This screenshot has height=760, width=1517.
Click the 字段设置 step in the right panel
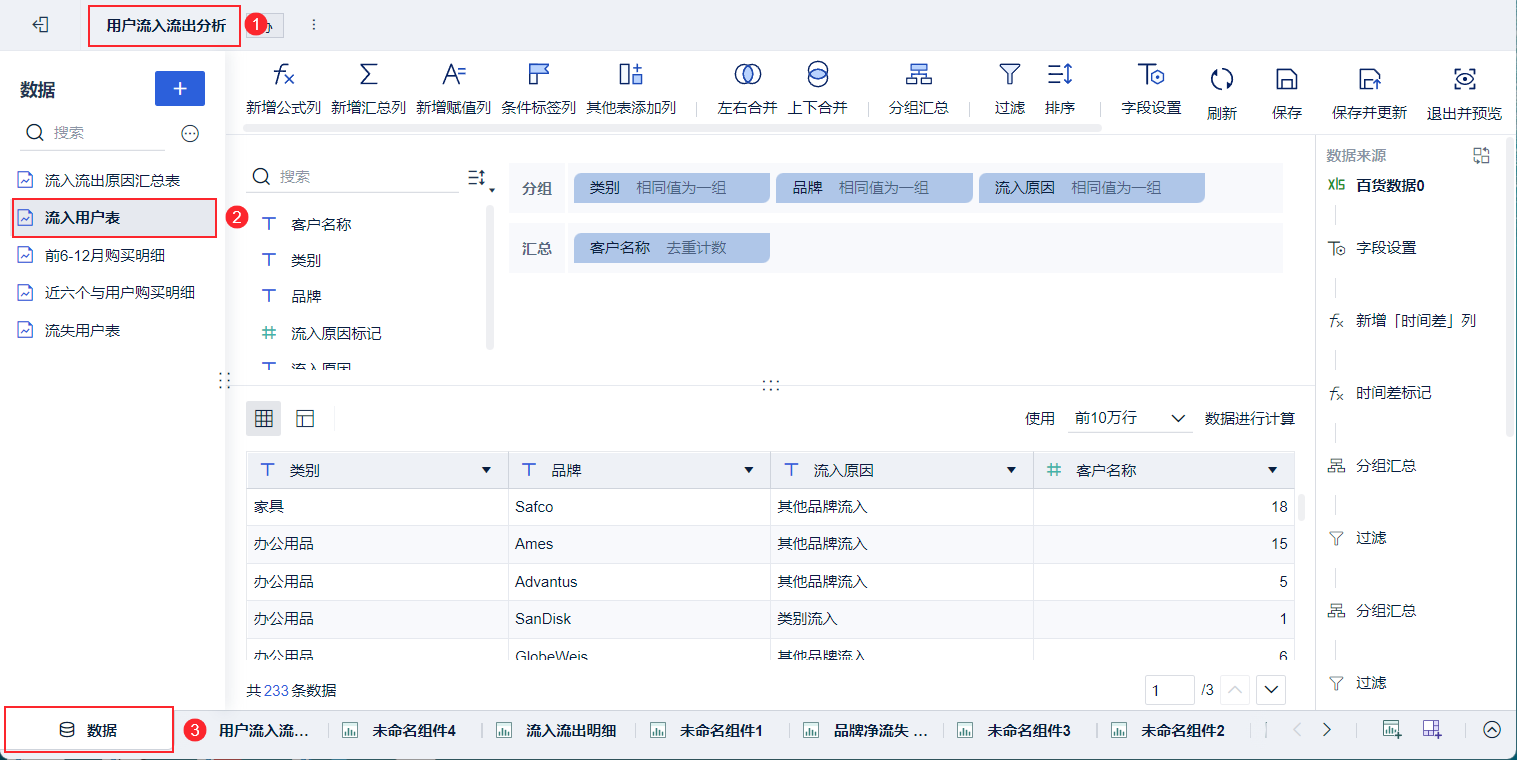(1371, 248)
